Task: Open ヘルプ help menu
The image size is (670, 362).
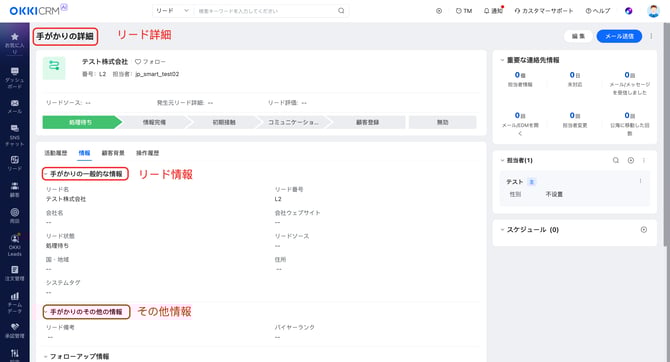Action: click(598, 11)
